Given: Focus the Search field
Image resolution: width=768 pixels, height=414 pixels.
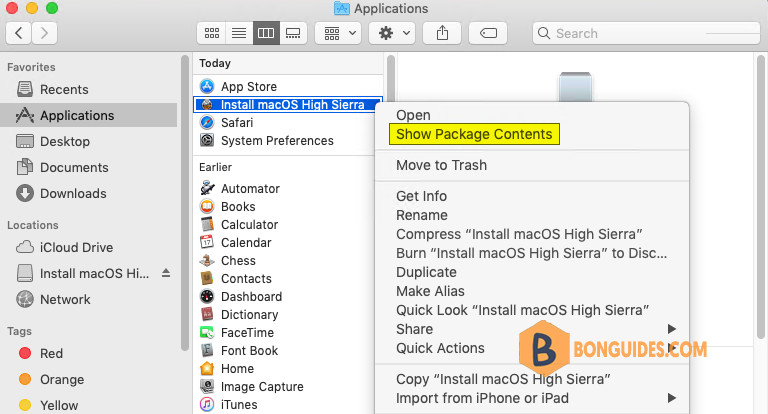Looking at the screenshot, I should pyautogui.click(x=647, y=33).
